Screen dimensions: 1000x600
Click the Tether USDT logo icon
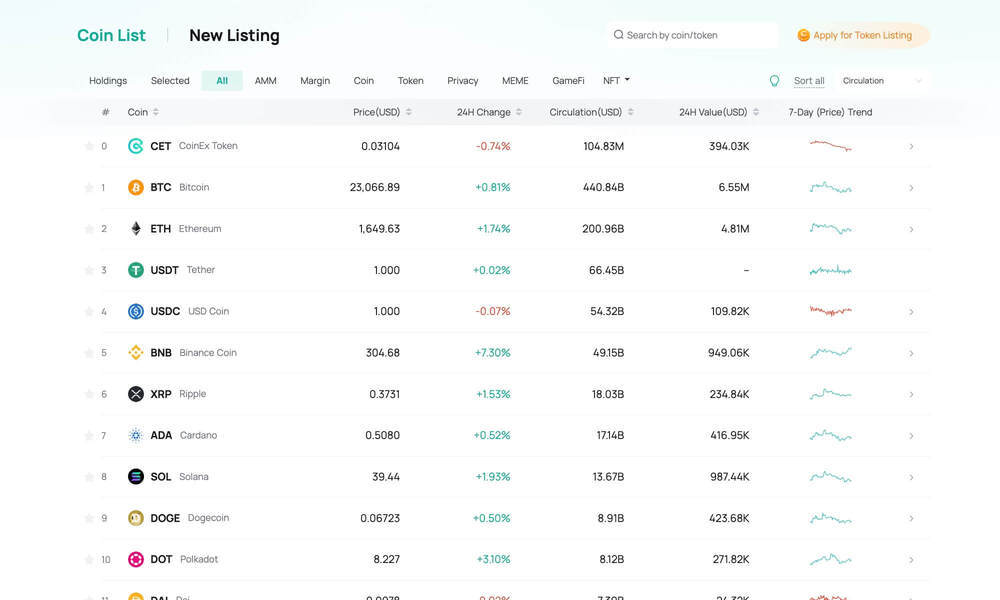click(135, 270)
